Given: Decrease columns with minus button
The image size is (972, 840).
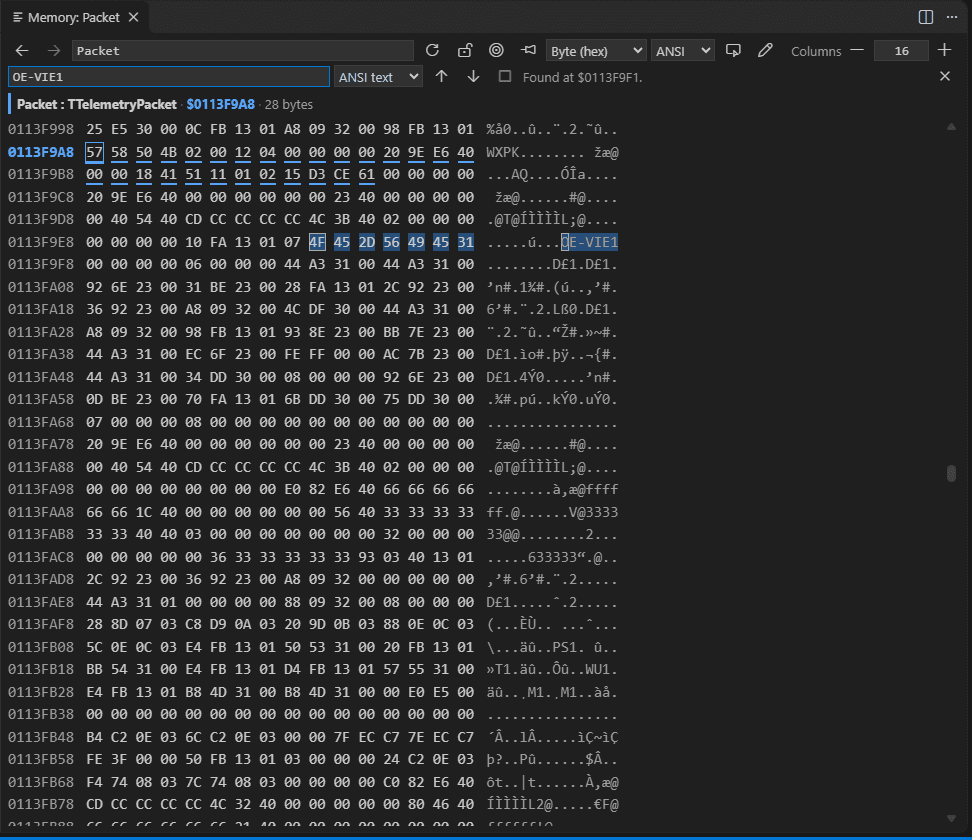Looking at the screenshot, I should (857, 51).
